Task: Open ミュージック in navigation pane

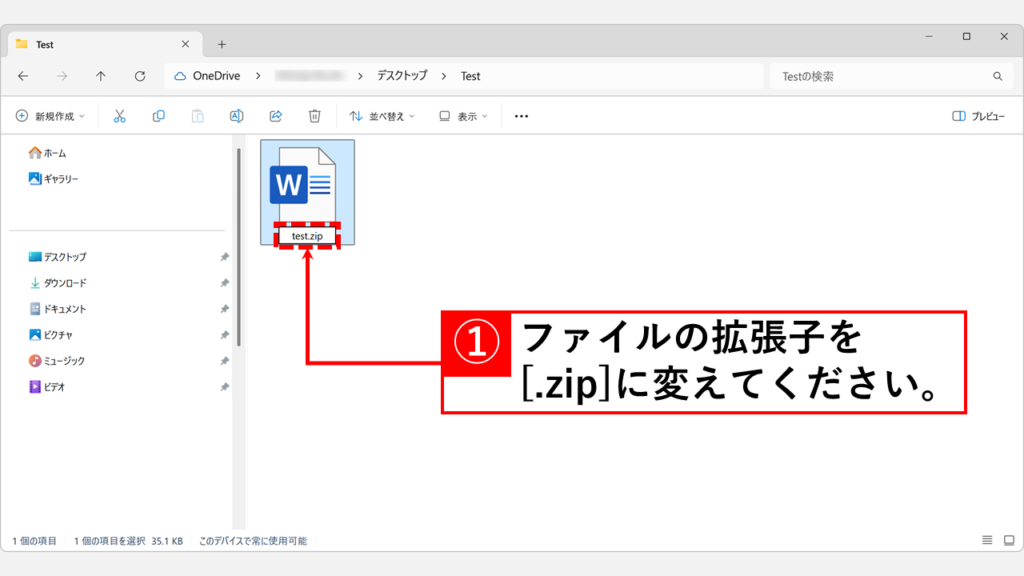Action: point(56,361)
